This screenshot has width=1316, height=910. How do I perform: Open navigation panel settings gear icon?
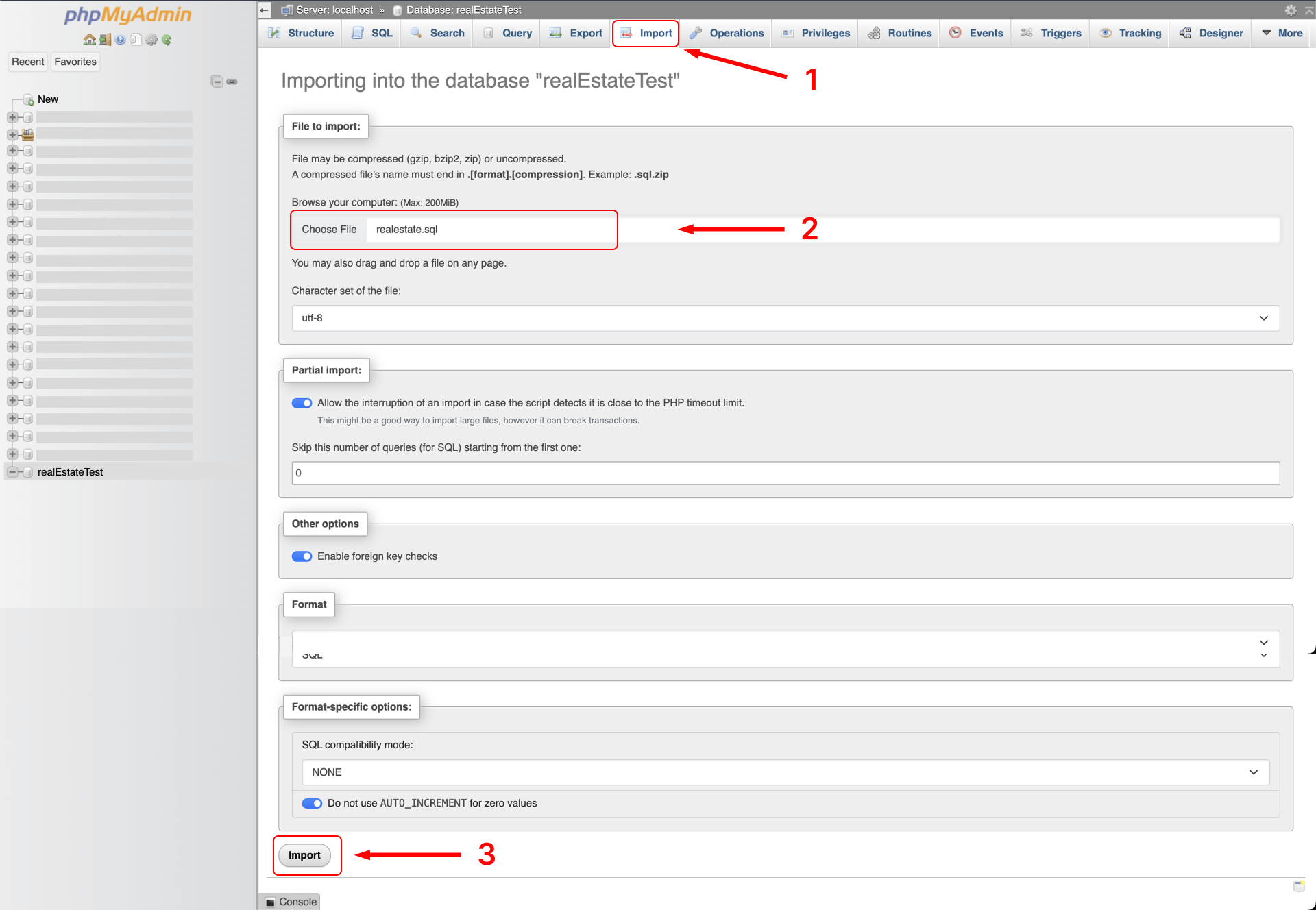(x=151, y=40)
